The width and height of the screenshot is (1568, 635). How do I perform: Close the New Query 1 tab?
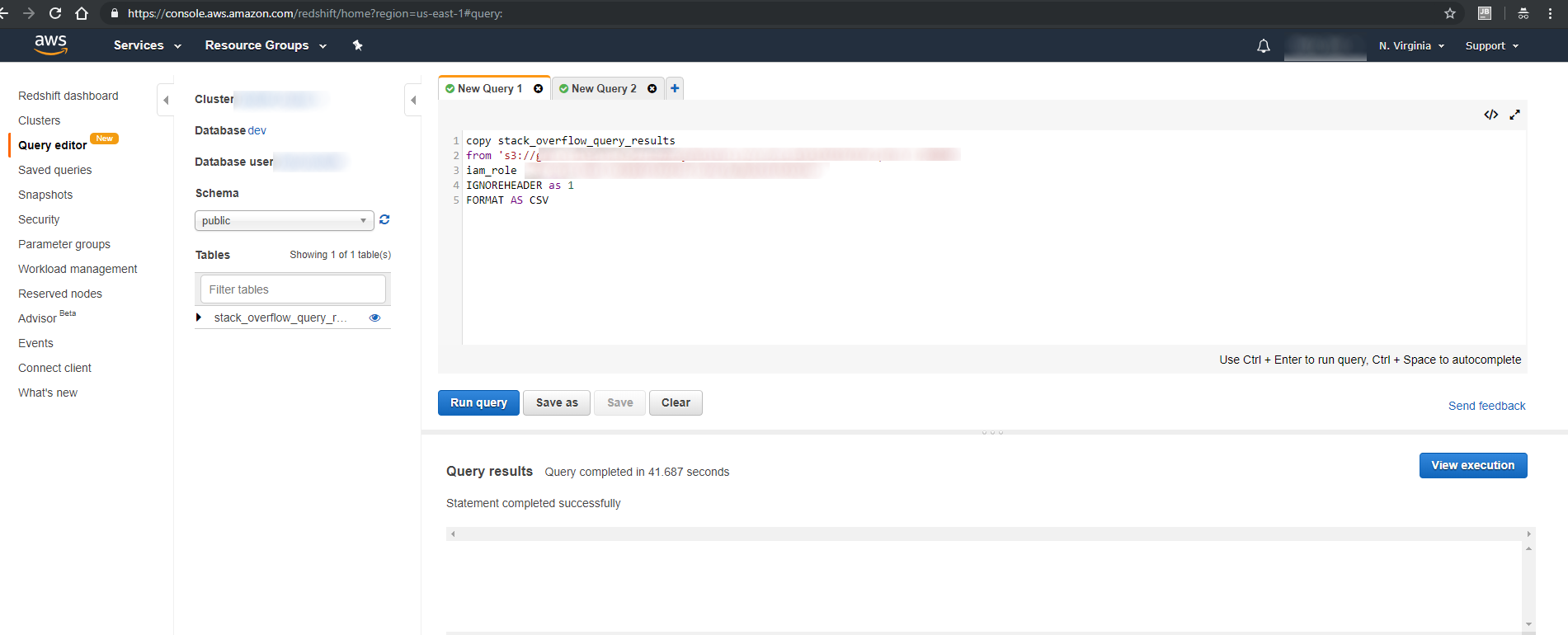click(539, 88)
